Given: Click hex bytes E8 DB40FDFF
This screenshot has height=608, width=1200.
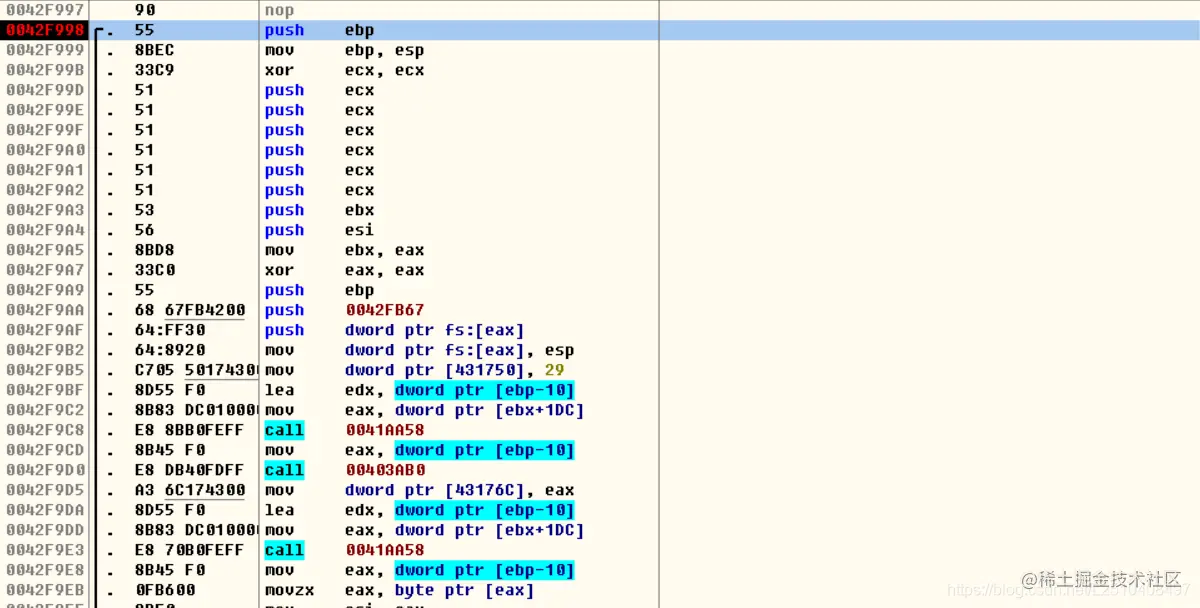Looking at the screenshot, I should [x=190, y=470].
